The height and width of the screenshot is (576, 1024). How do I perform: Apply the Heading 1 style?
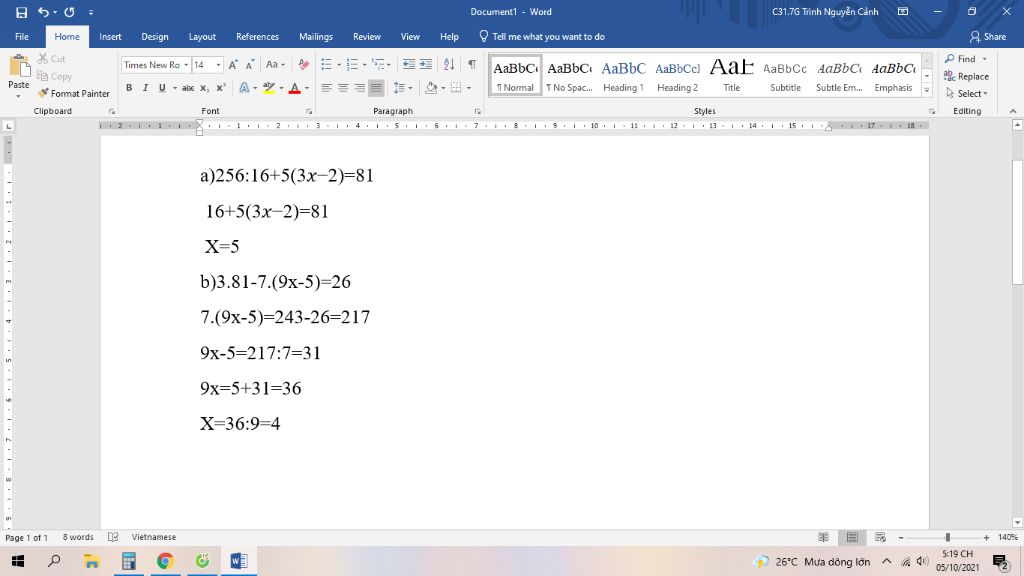[623, 76]
